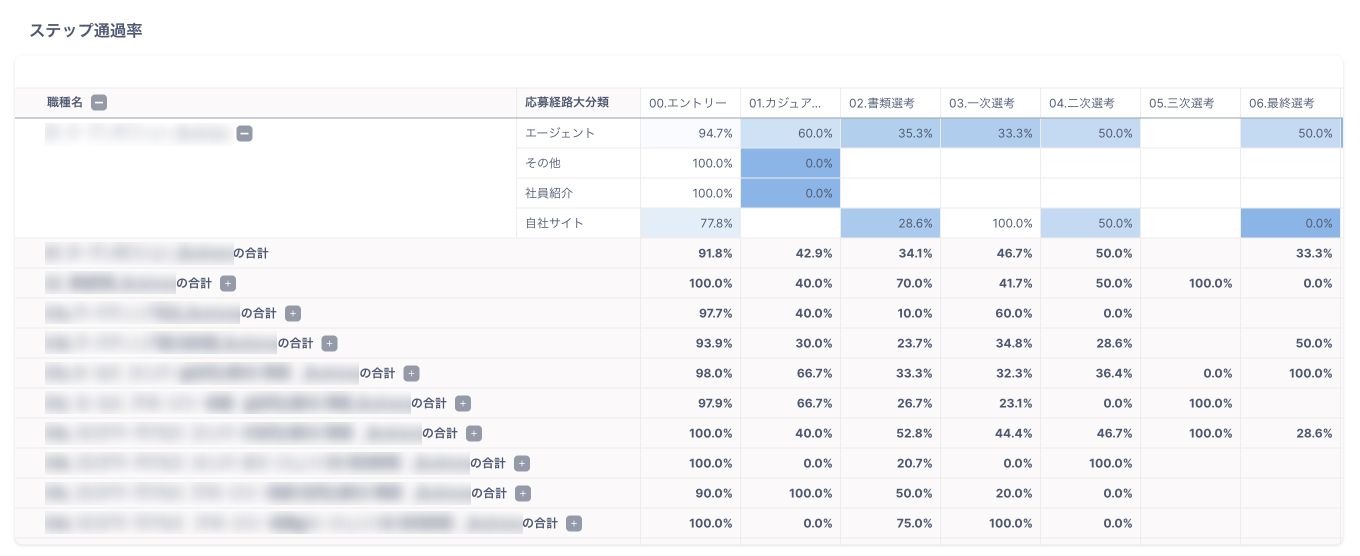Image resolution: width=1360 pixels, height=556 pixels.
Task: Sort by the 00.エントリー column header
Action: tap(688, 103)
